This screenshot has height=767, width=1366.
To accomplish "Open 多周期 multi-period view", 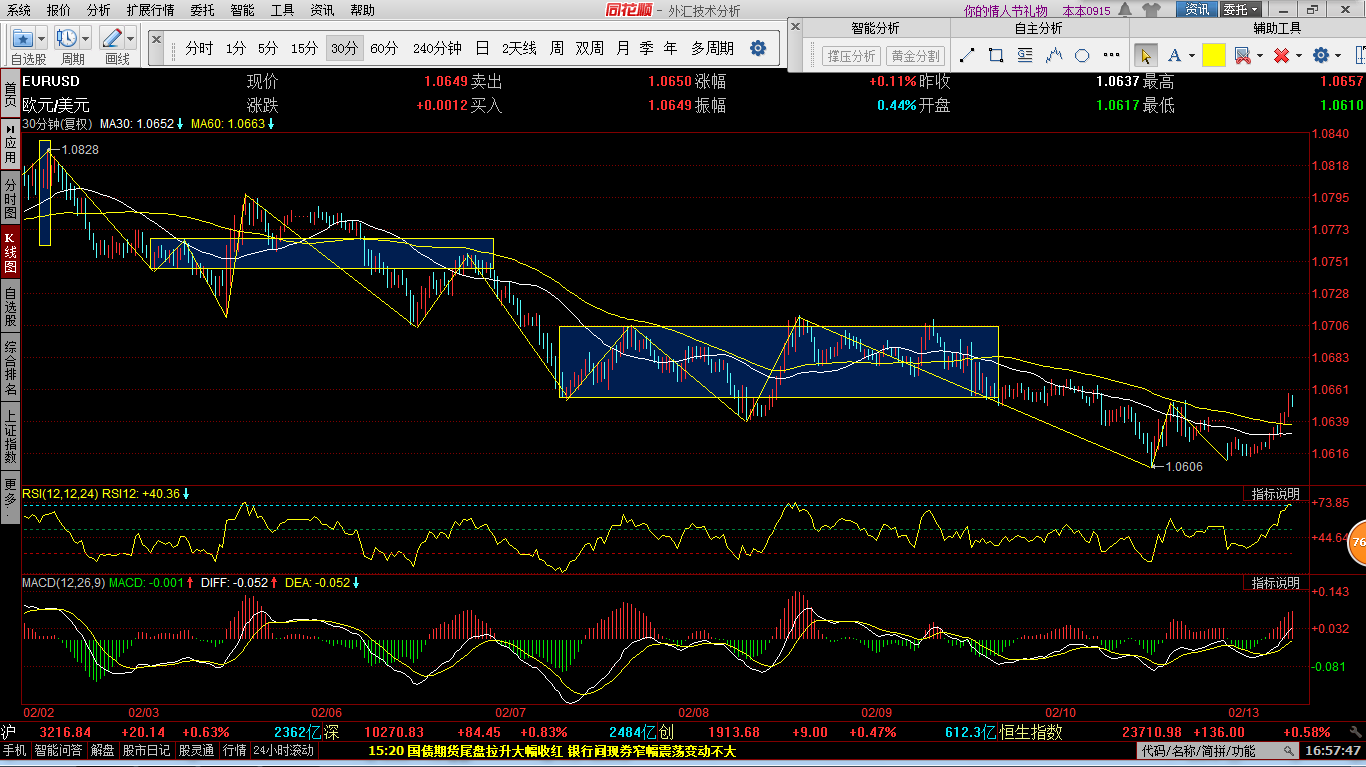I will pyautogui.click(x=712, y=48).
